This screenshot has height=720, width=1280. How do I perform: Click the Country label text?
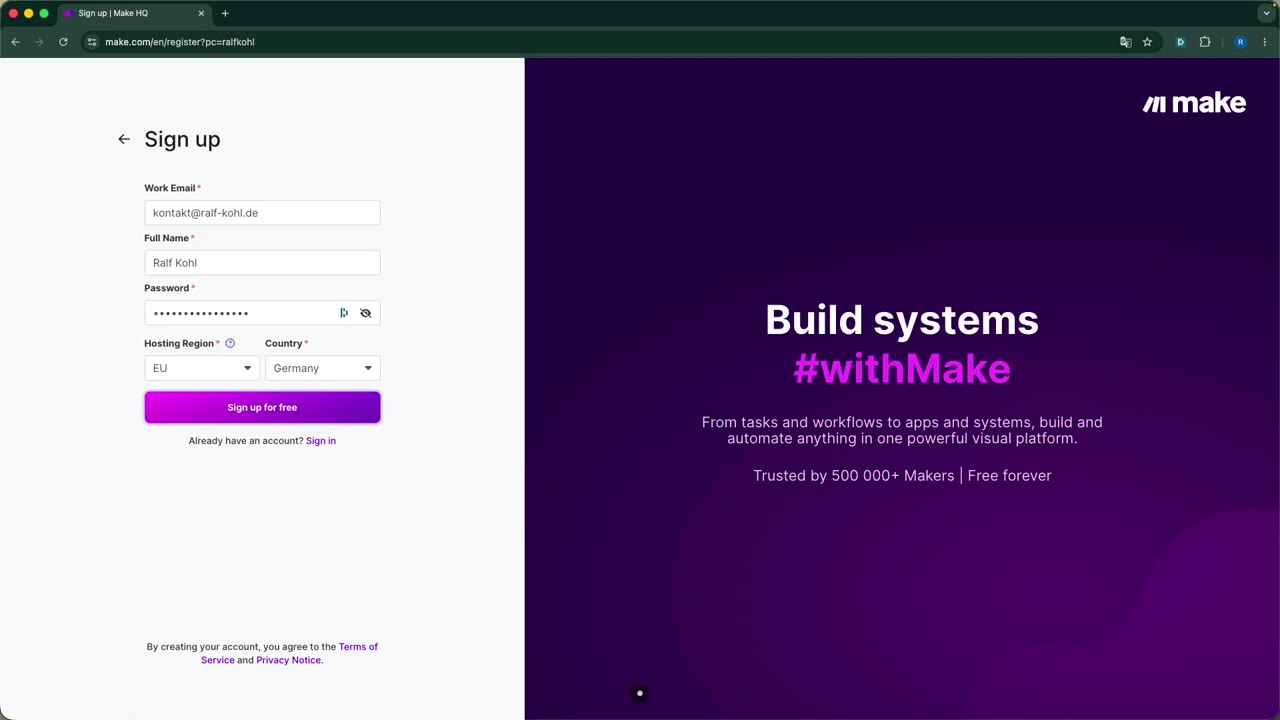[x=284, y=343]
